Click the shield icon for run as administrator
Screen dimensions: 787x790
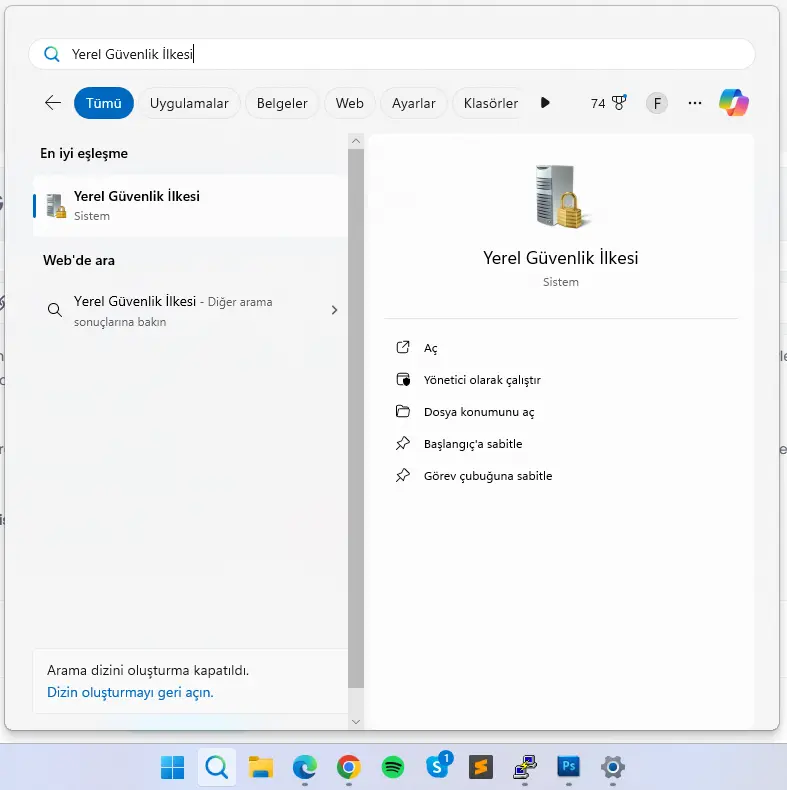tap(403, 379)
